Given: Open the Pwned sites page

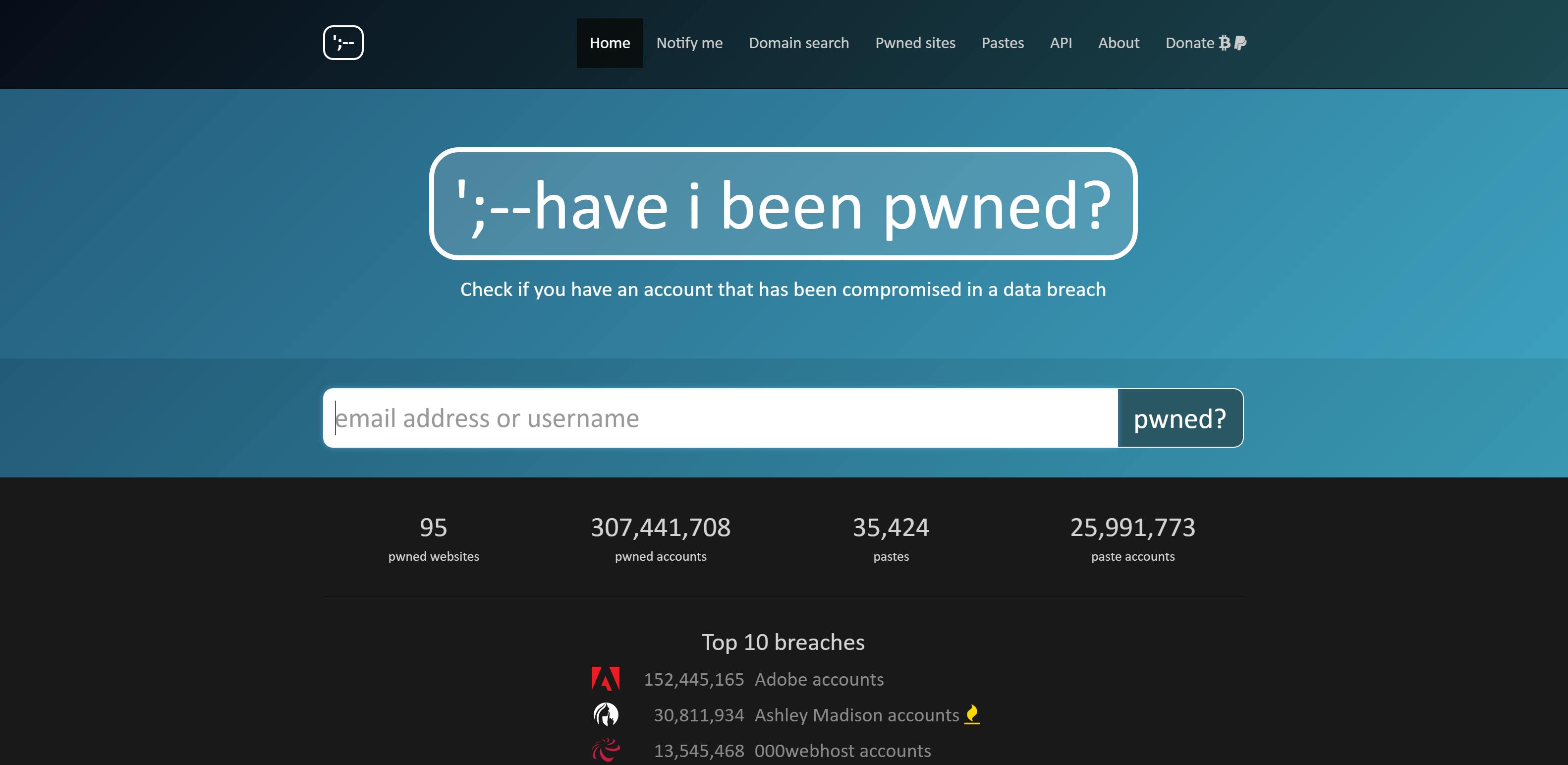Looking at the screenshot, I should pyautogui.click(x=915, y=43).
